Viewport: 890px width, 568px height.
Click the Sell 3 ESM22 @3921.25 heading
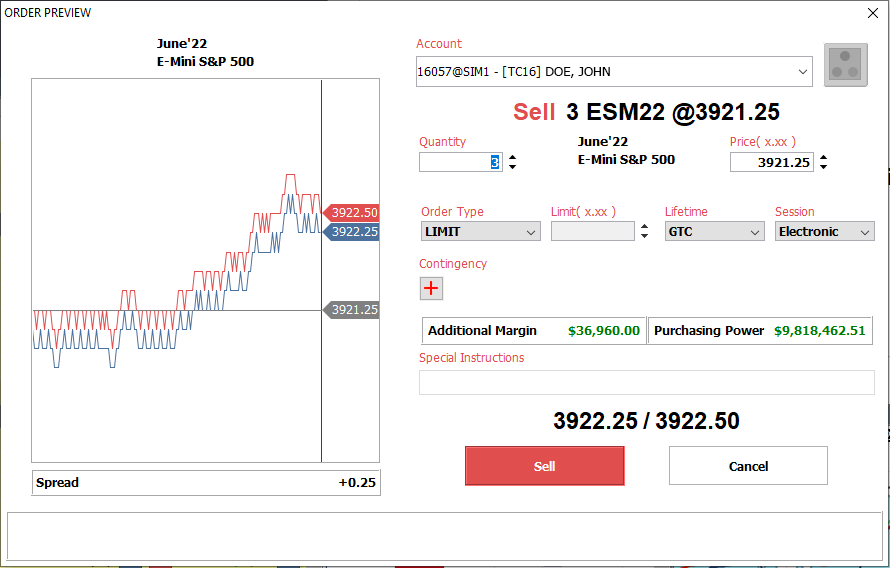click(x=646, y=112)
